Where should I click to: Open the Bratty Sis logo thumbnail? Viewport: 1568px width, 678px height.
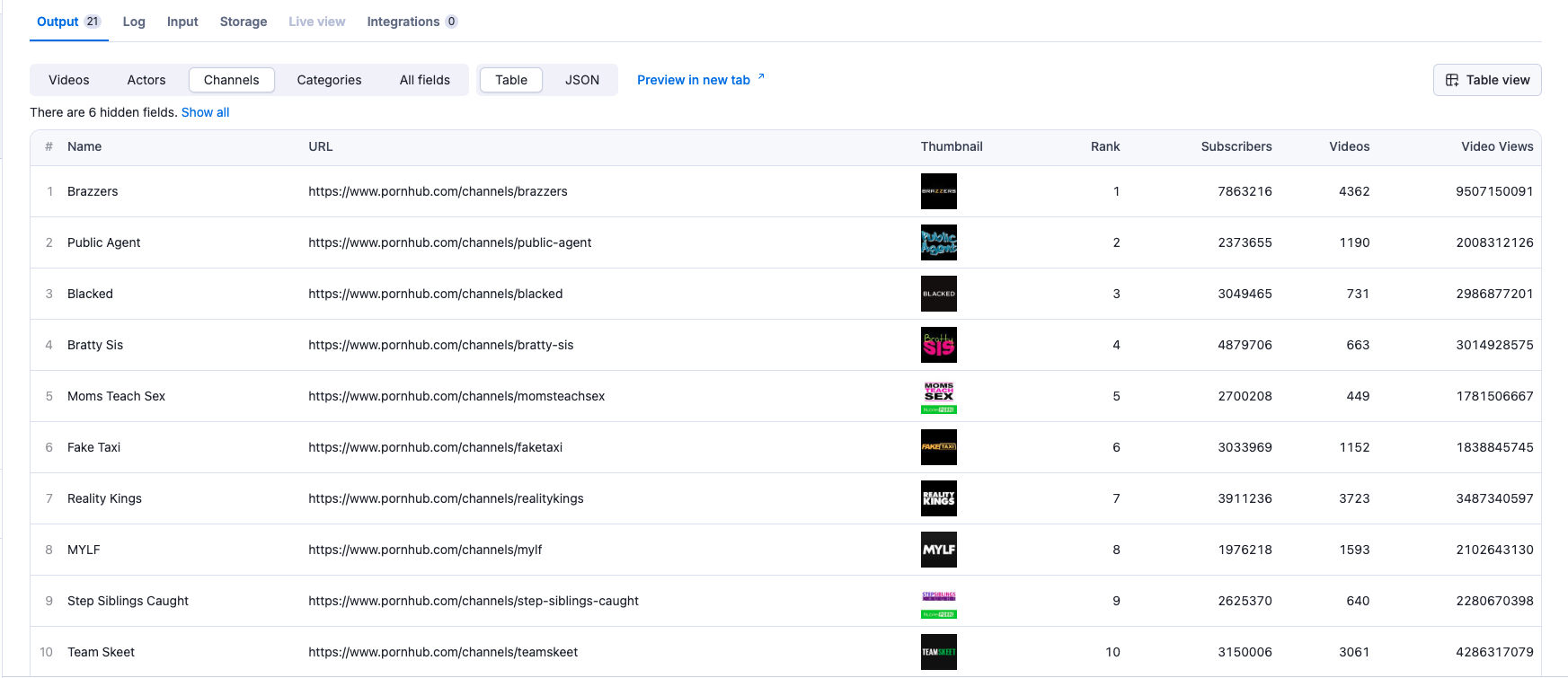coord(939,345)
